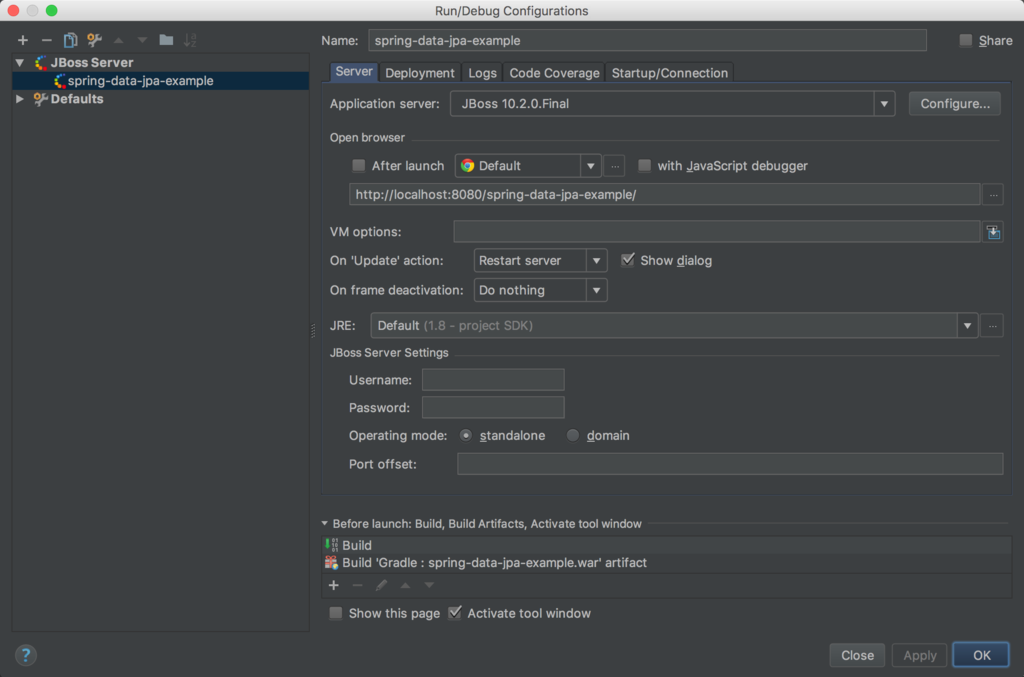Switch to Logs tab
The width and height of the screenshot is (1024, 677).
coord(482,72)
